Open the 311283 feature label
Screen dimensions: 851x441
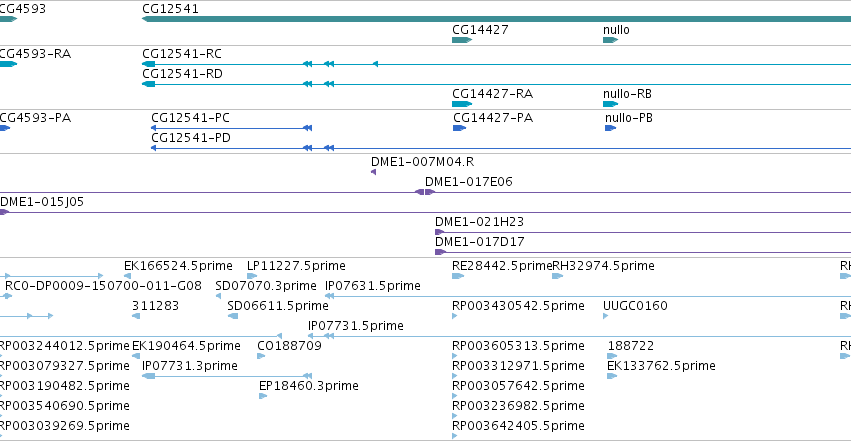[x=155, y=306]
